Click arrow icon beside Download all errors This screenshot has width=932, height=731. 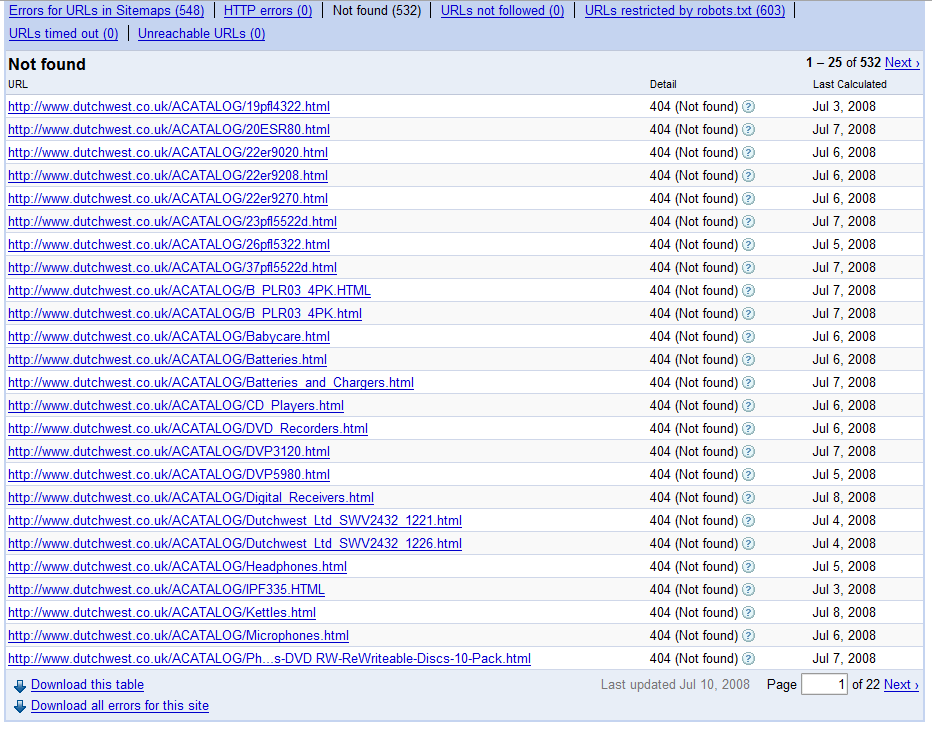tap(20, 706)
